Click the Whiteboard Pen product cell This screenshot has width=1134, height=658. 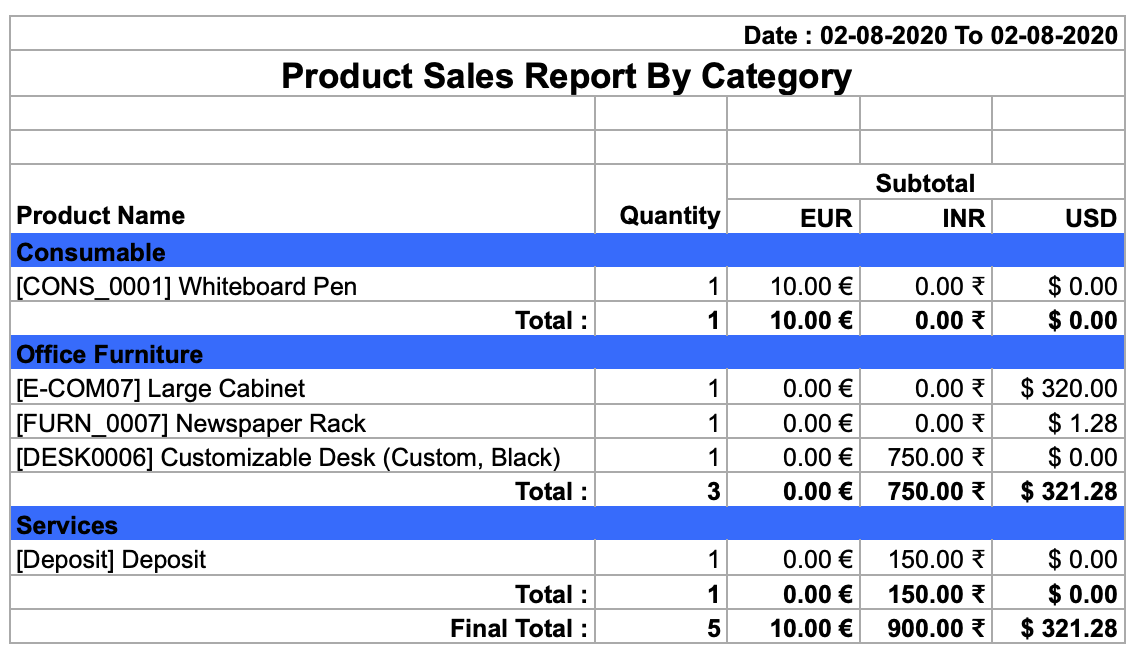(x=303, y=286)
